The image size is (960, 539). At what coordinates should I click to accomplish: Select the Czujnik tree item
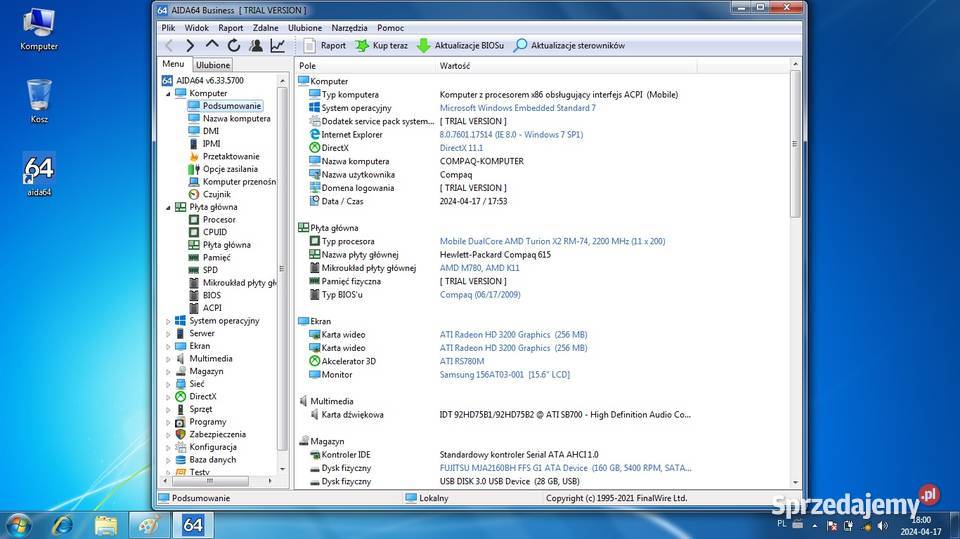click(217, 194)
